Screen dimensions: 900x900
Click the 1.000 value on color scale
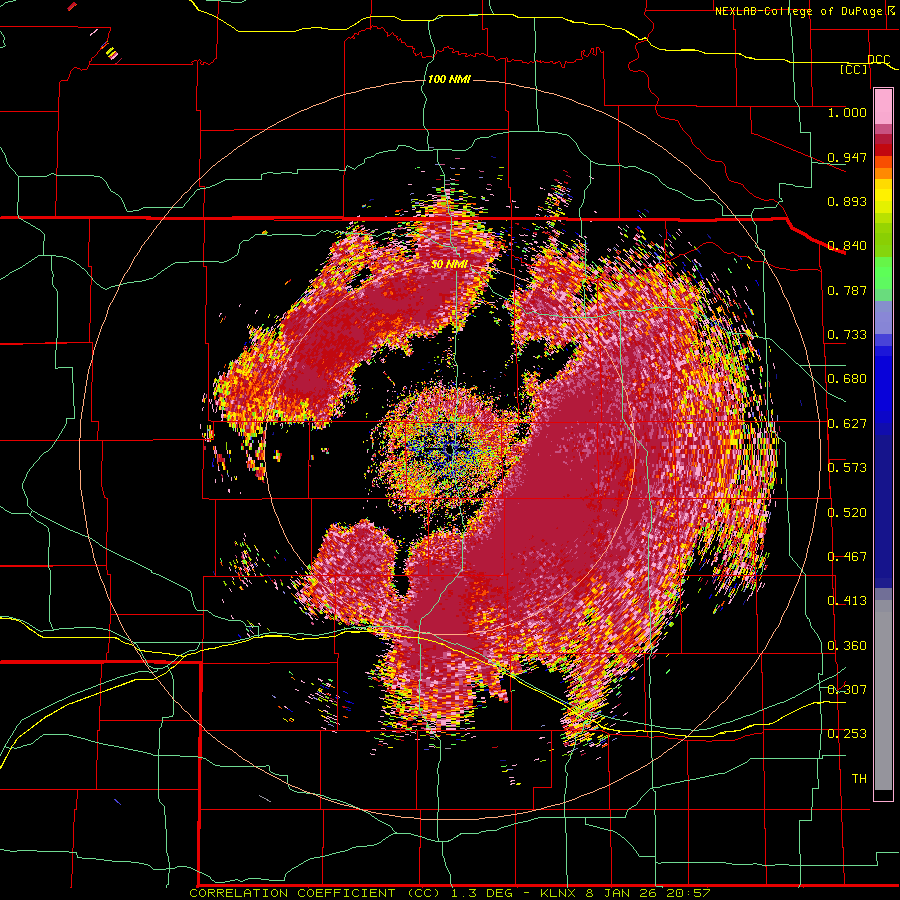click(x=847, y=112)
